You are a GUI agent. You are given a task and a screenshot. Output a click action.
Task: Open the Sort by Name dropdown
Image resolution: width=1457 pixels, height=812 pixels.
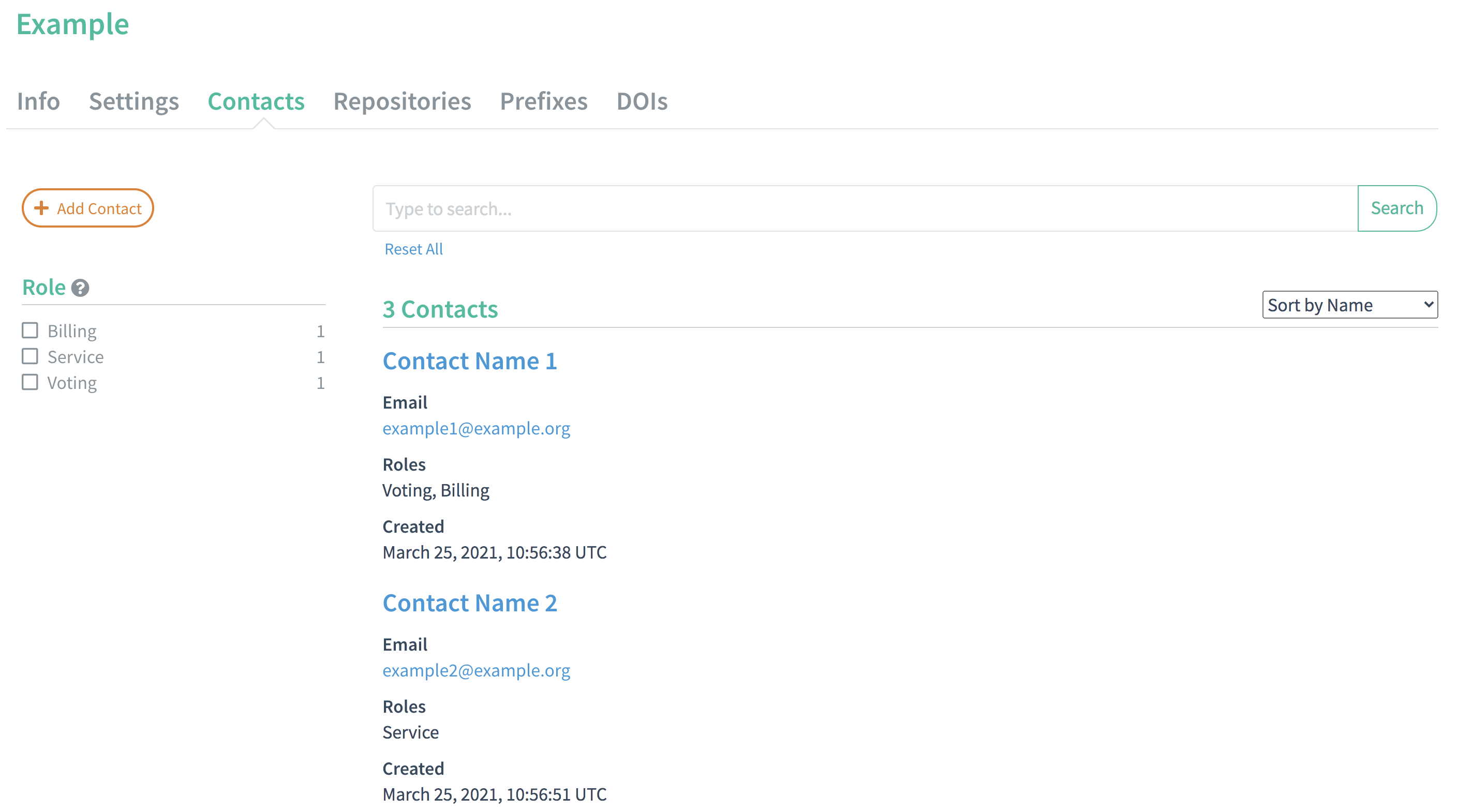1349,305
